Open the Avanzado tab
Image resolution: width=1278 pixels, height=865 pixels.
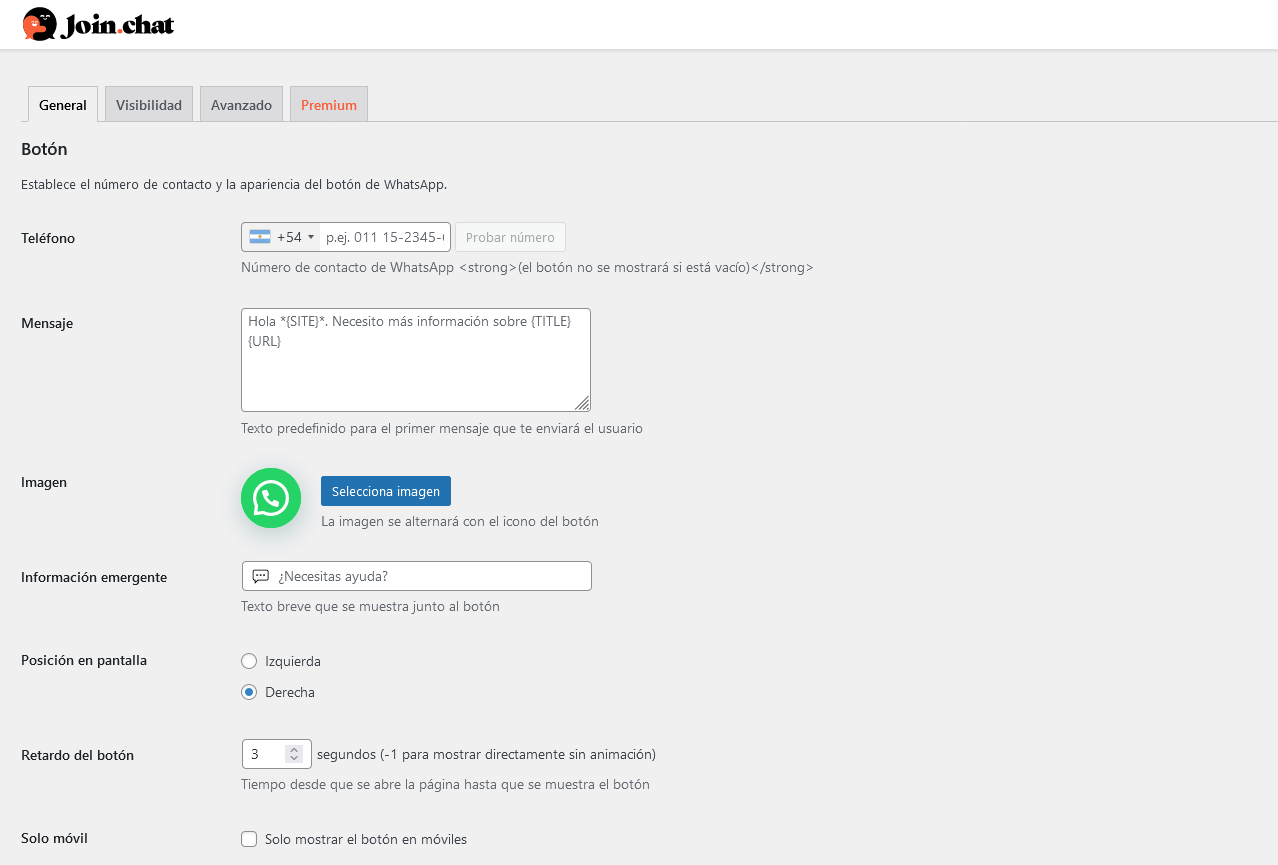pos(241,105)
